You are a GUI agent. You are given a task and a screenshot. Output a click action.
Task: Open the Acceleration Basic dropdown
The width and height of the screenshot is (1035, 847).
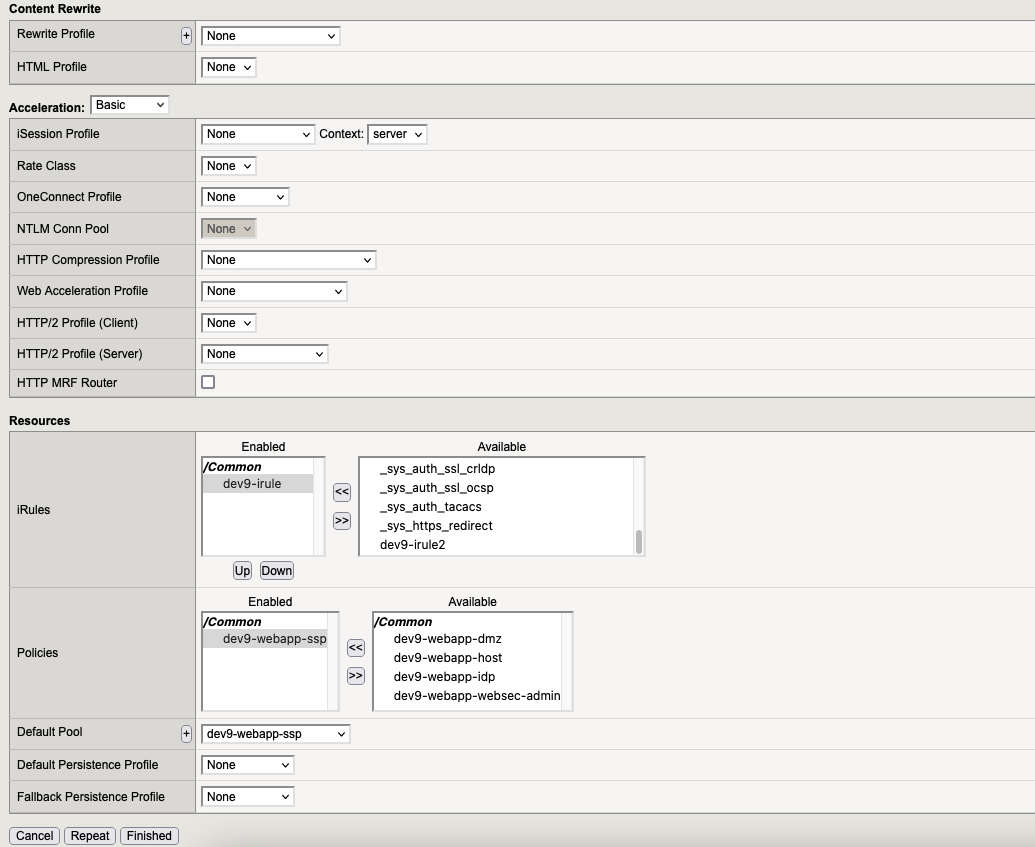[130, 105]
